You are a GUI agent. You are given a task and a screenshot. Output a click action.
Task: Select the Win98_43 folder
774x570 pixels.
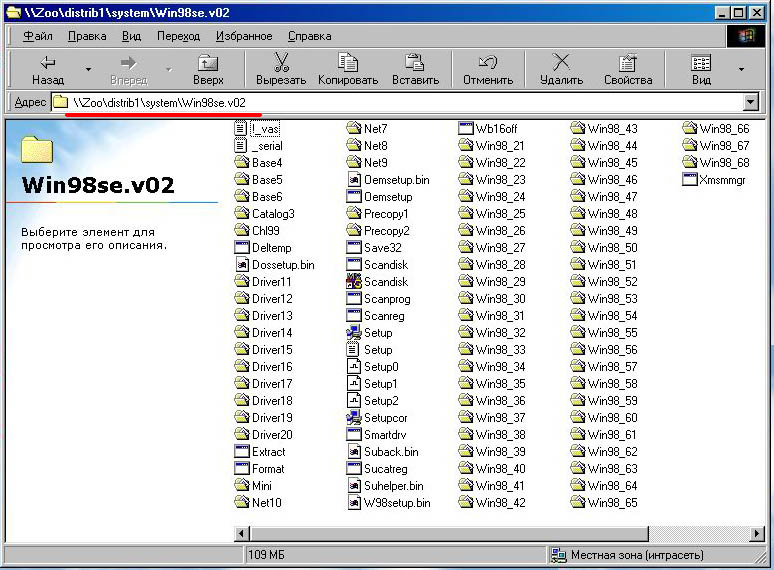604,129
